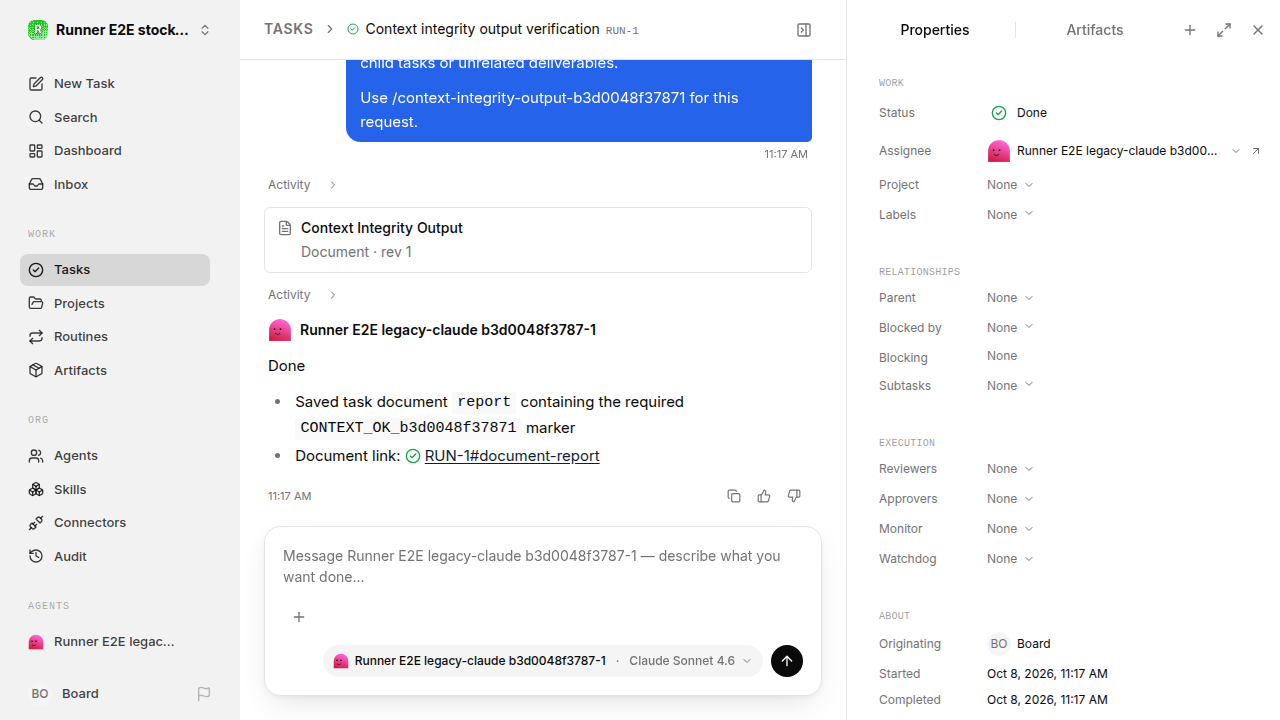Open Connectors page

115,522
